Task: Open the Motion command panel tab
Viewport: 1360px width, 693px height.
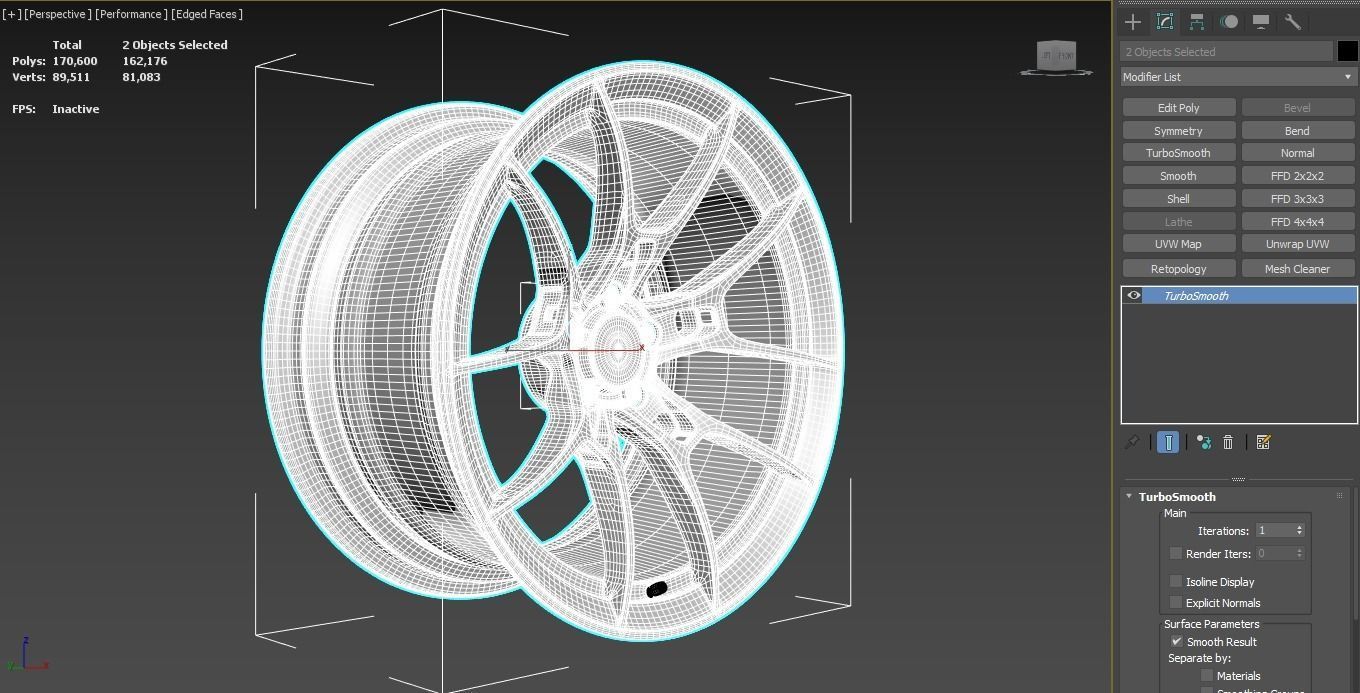Action: [1229, 21]
